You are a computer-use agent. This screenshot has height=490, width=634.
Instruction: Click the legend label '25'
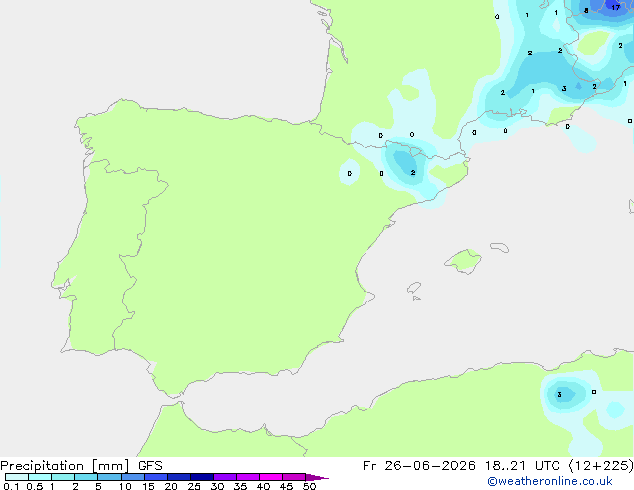[194, 486]
